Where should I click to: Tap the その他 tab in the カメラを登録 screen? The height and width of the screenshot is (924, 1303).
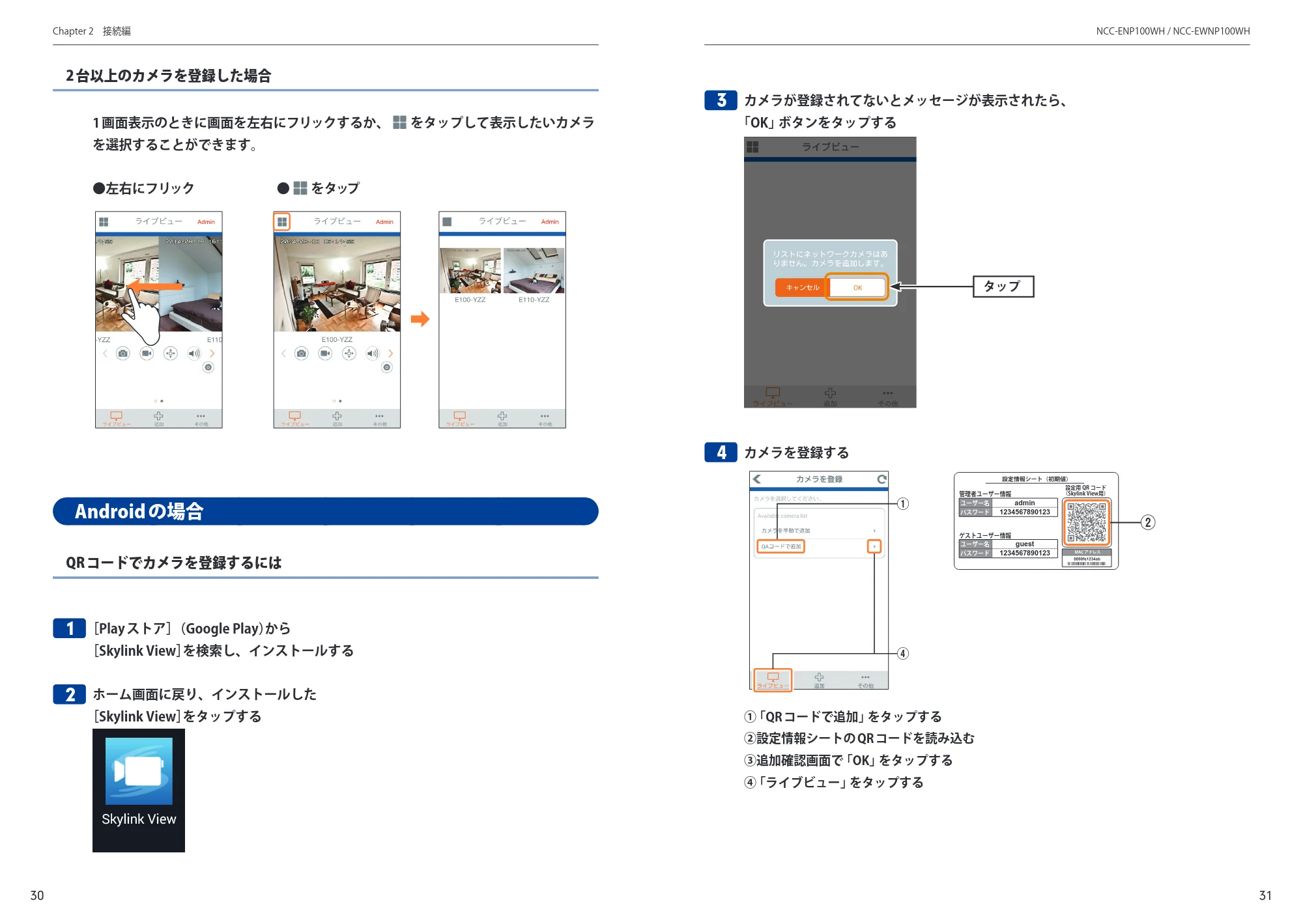tap(865, 681)
